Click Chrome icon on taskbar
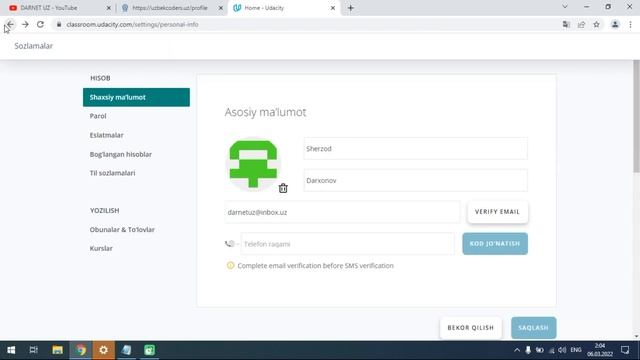 pos(80,350)
